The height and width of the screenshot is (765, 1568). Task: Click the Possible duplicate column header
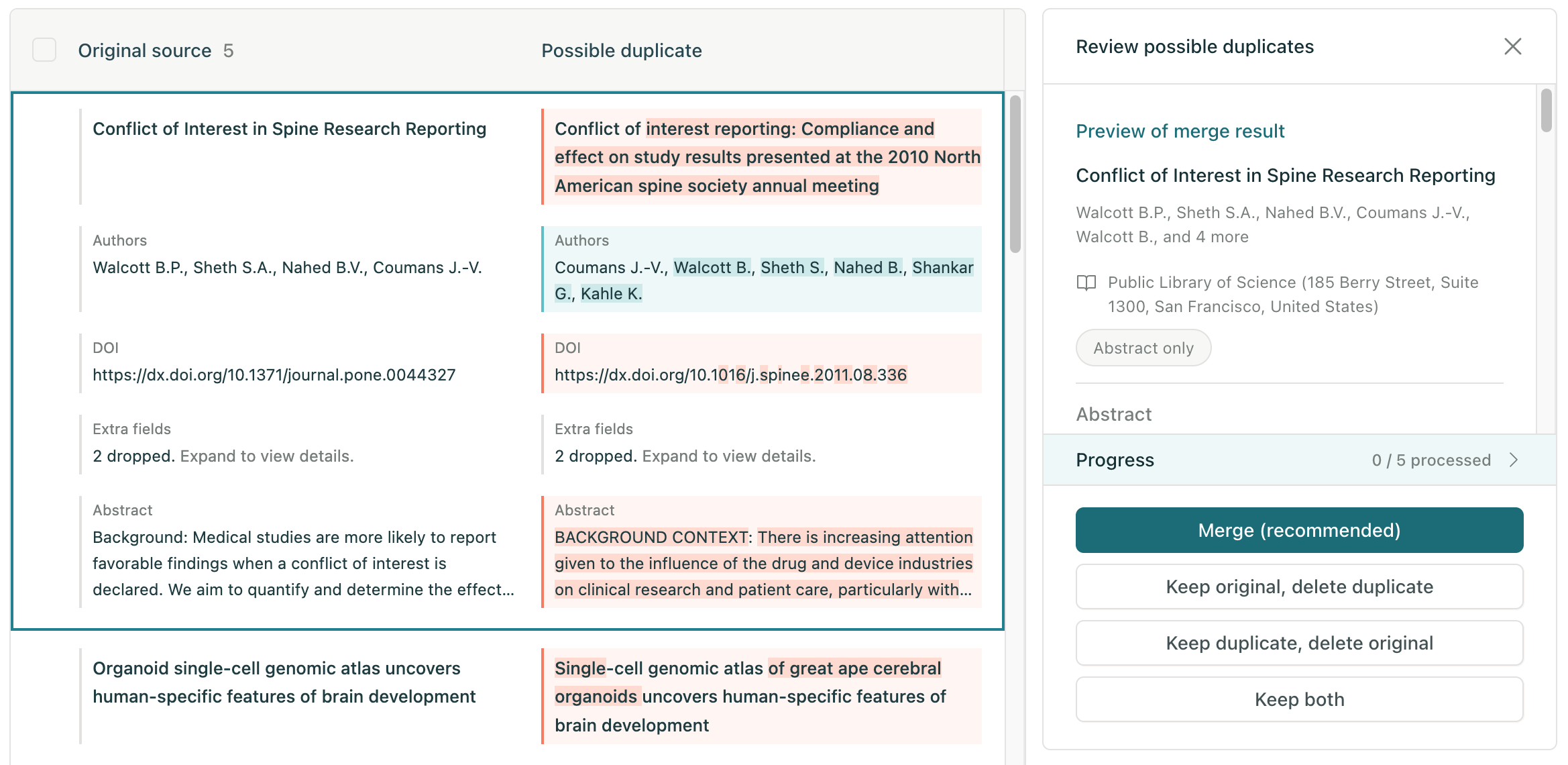621,50
